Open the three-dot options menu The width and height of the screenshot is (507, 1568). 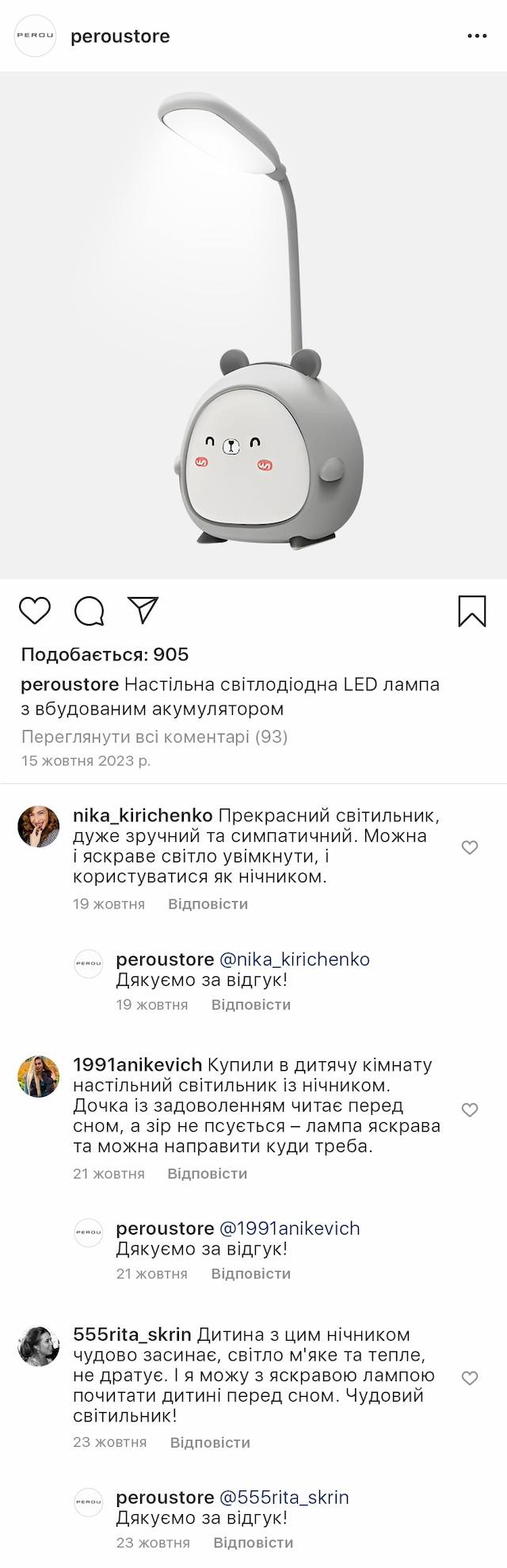477,36
